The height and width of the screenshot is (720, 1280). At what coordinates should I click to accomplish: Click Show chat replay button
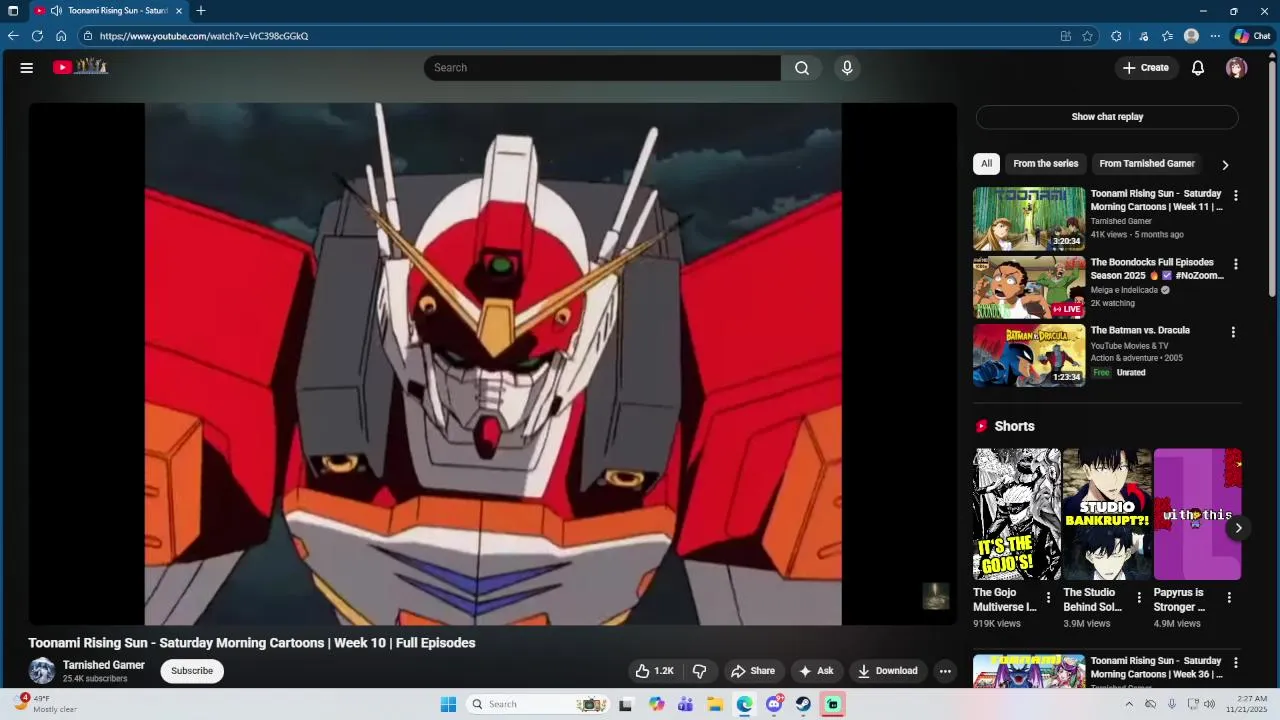click(1107, 117)
